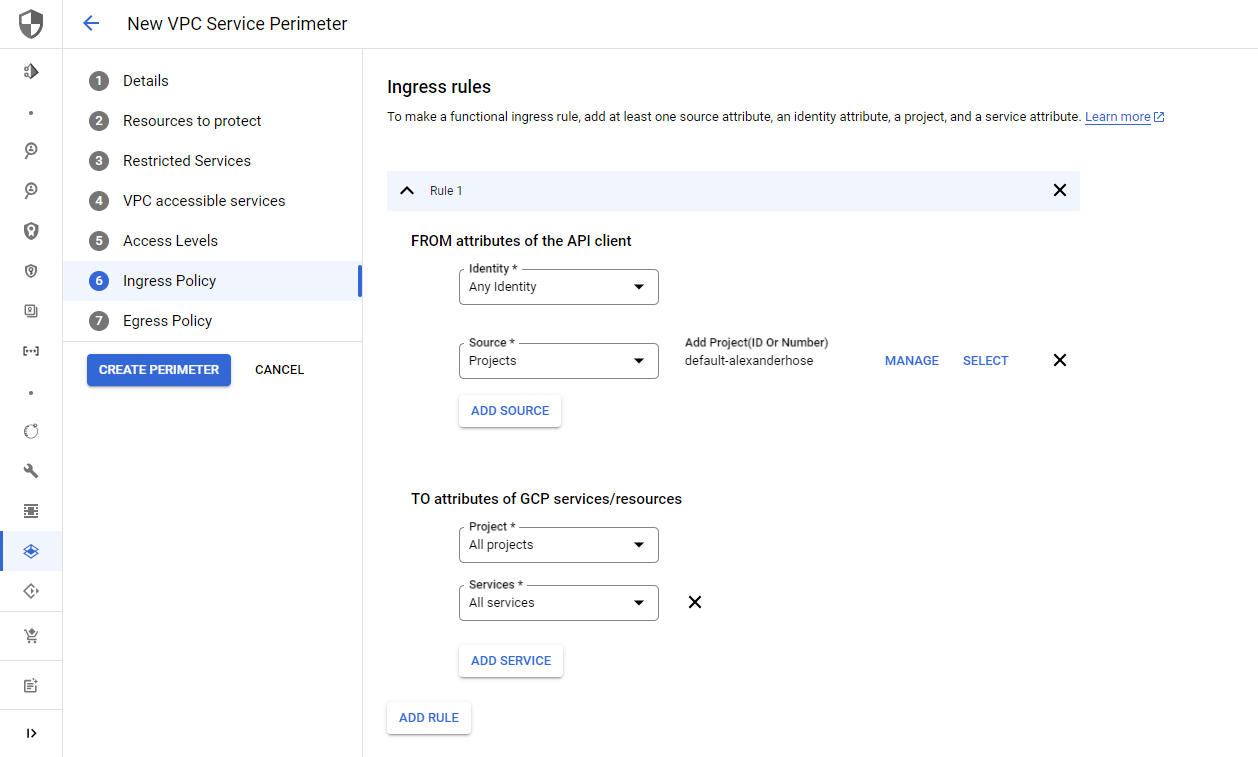Remove the All services row
1258x757 pixels.
(695, 602)
